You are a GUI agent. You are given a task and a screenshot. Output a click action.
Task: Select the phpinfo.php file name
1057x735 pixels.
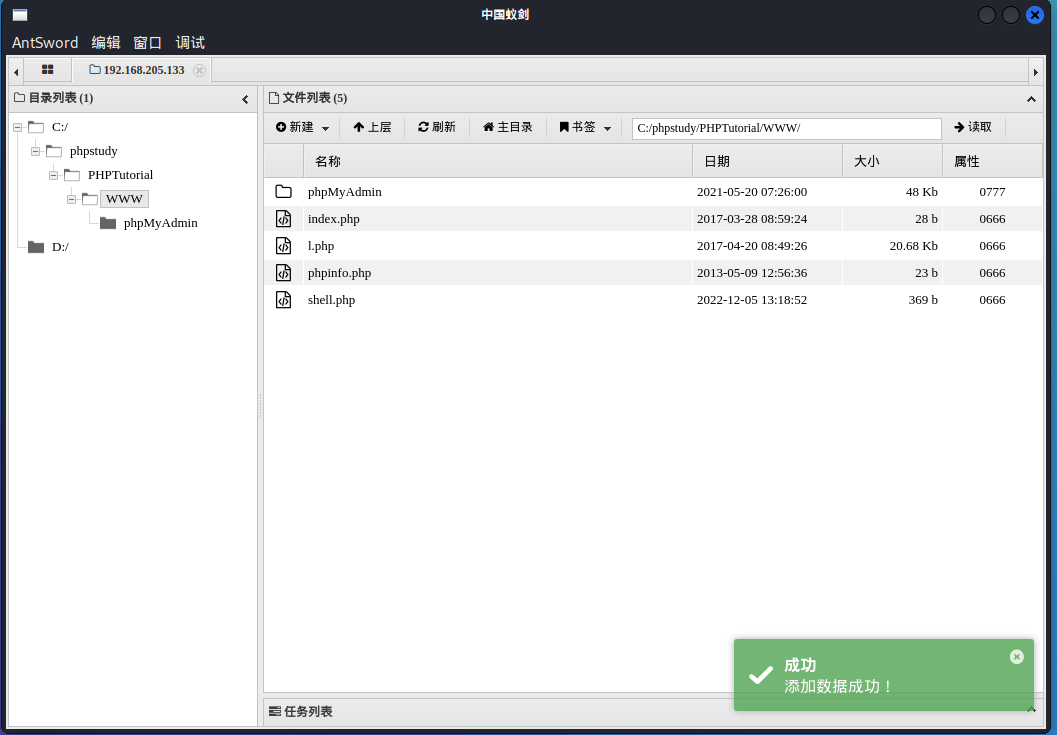click(x=339, y=273)
